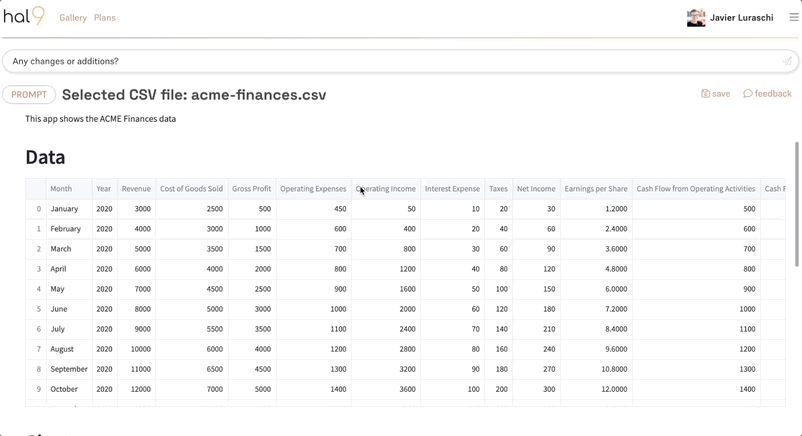This screenshot has height=436, width=802.
Task: Focus the 'Any changes or additions?' input
Action: [x=390, y=61]
